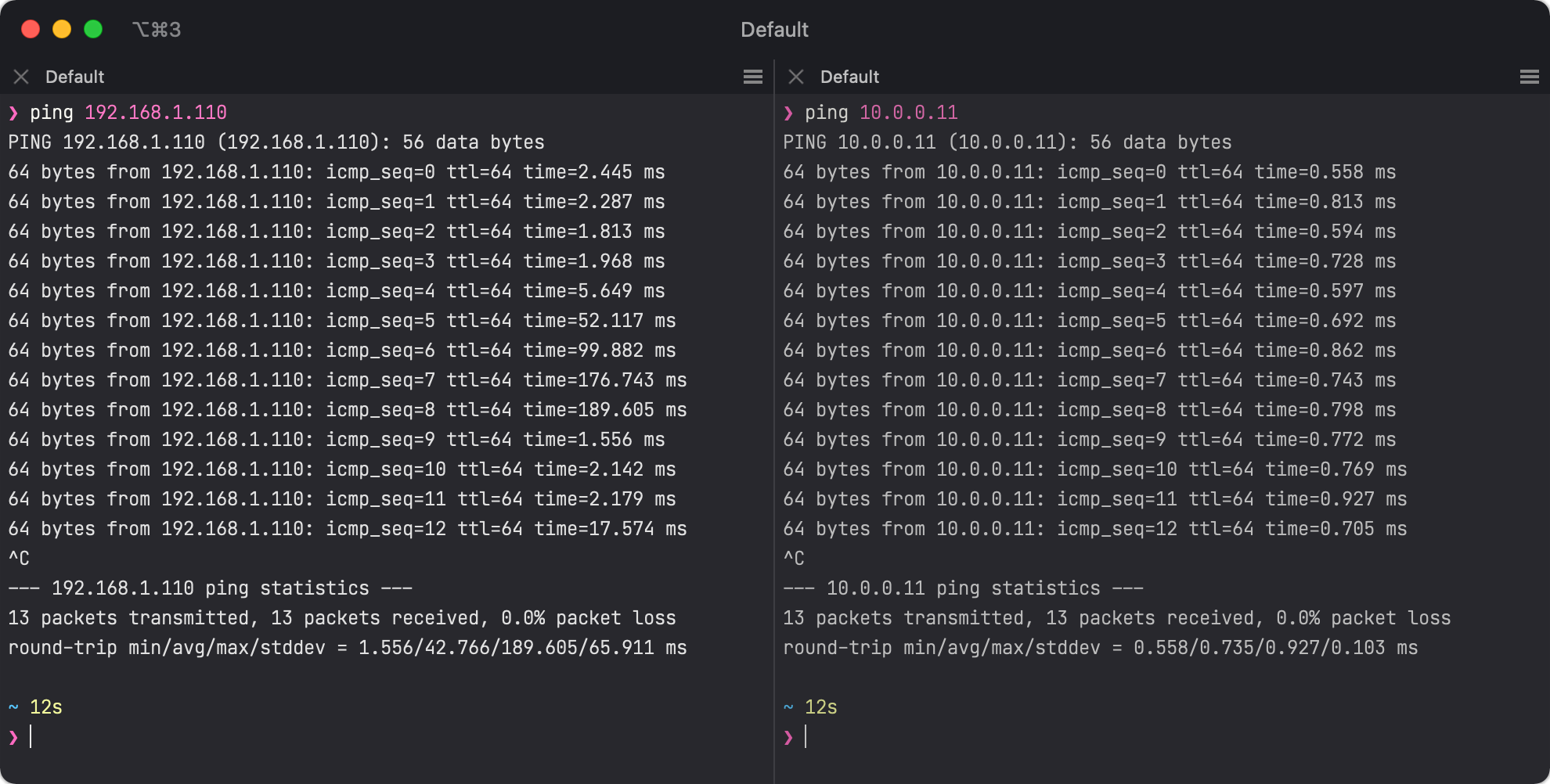Click the ⌥⌘3 window shortcut indicator
The height and width of the screenshot is (784, 1550).
click(x=157, y=30)
